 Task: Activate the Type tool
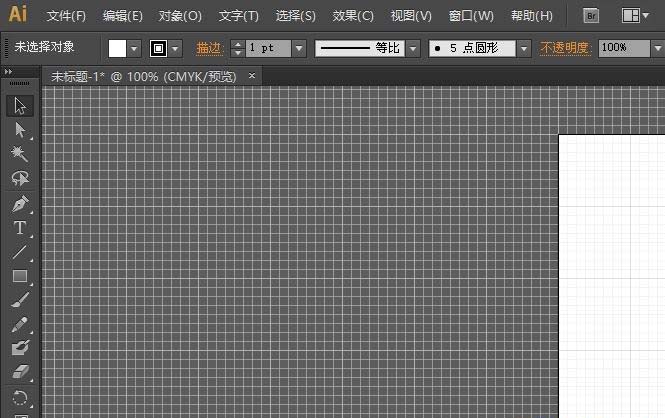[x=20, y=227]
